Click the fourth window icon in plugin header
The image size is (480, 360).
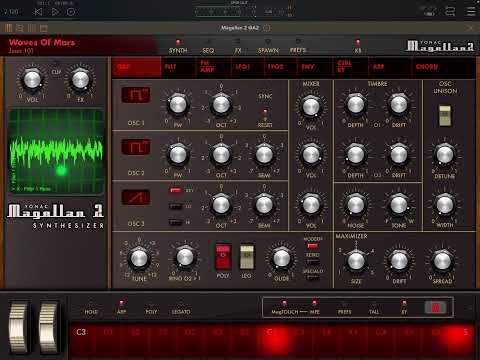44,28
